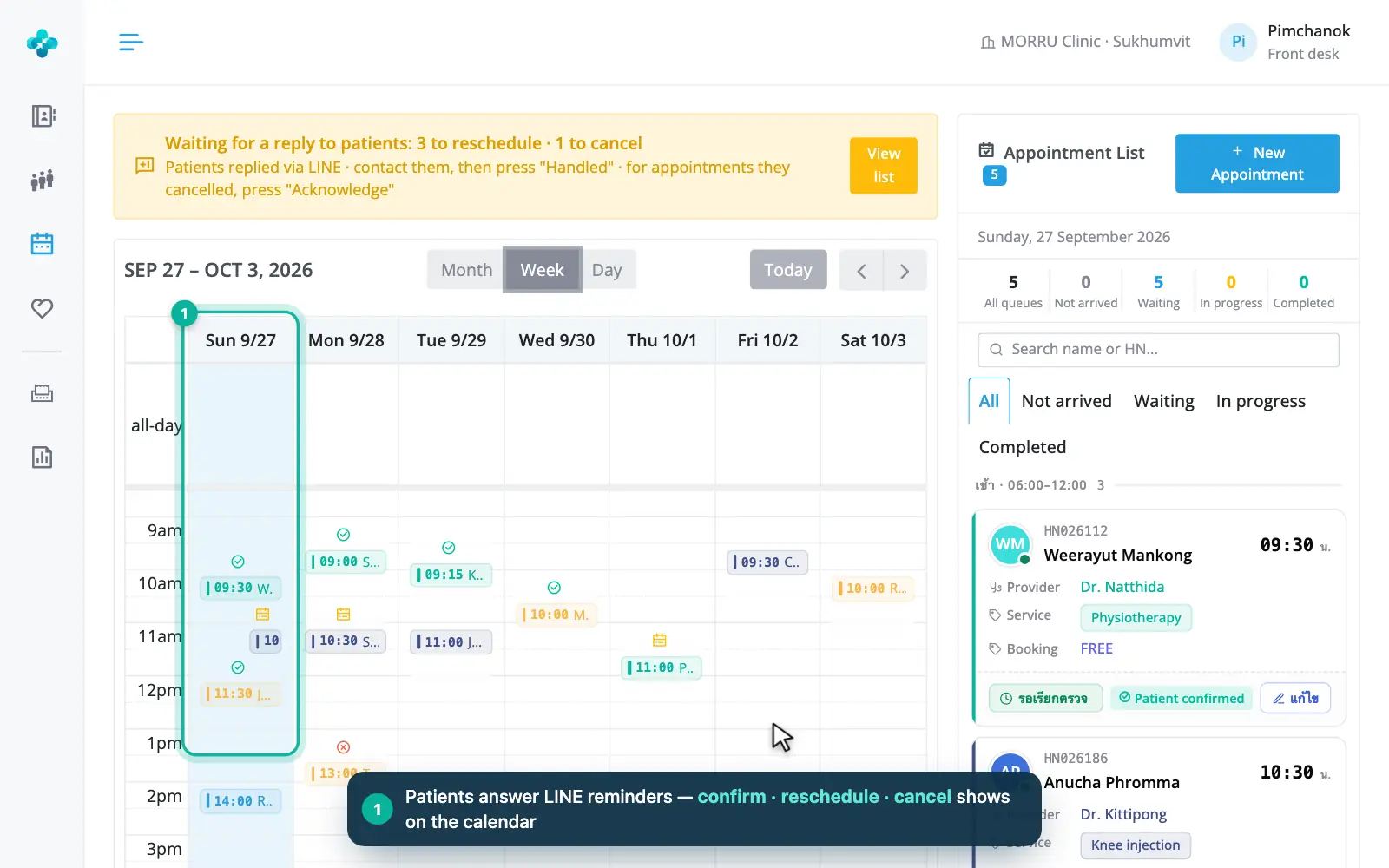This screenshot has height=868, width=1389.
Task: Click the Pi user avatar
Action: [x=1238, y=42]
